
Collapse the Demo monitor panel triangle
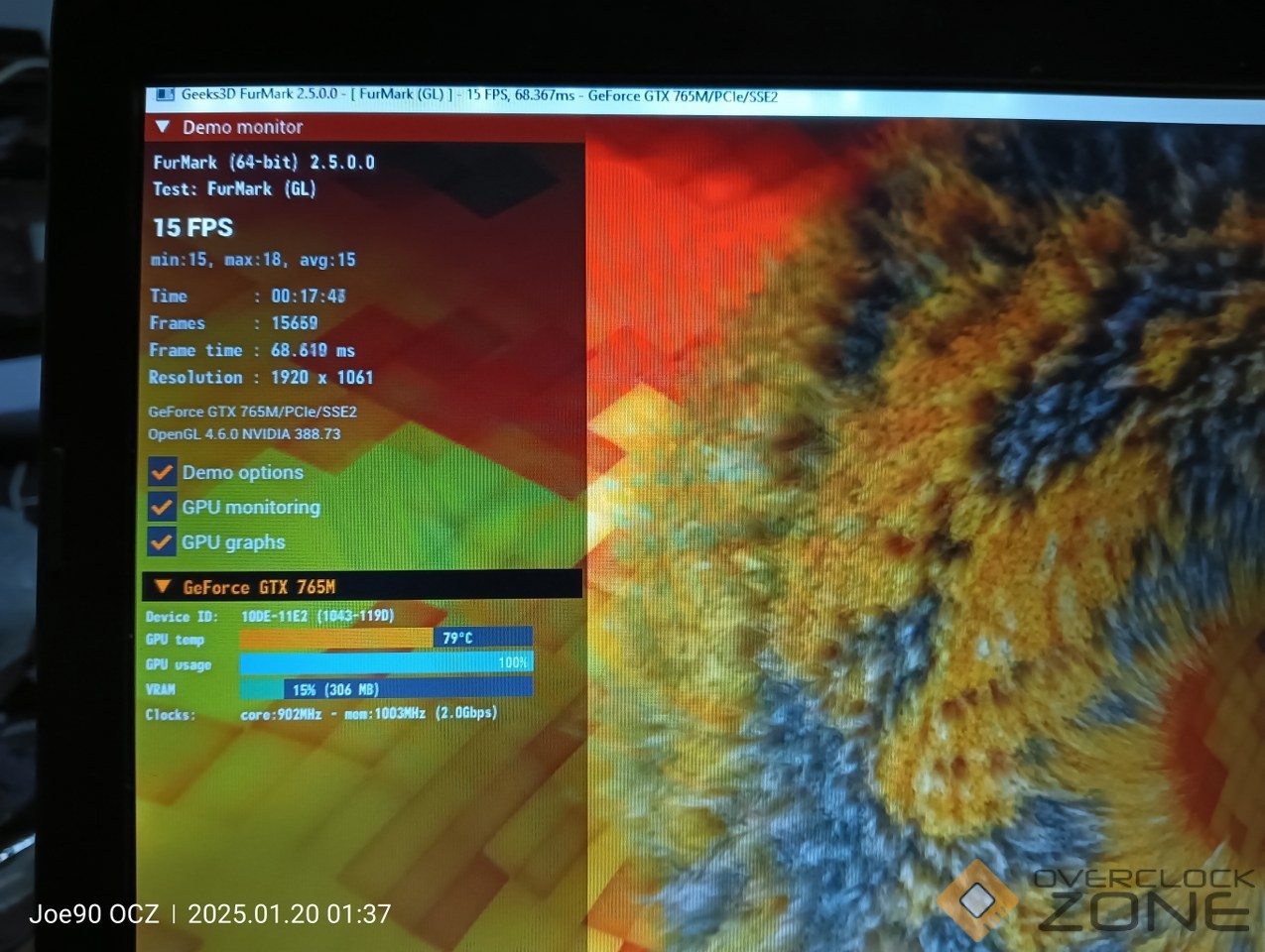pos(163,127)
